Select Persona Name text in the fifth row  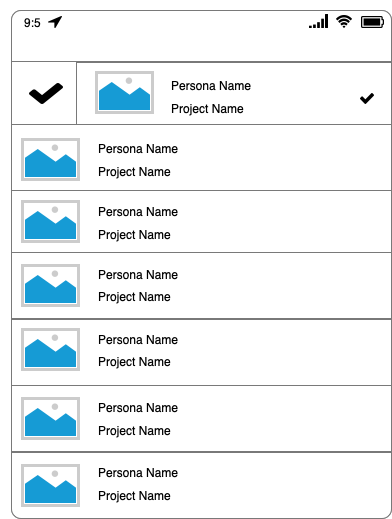coord(138,340)
